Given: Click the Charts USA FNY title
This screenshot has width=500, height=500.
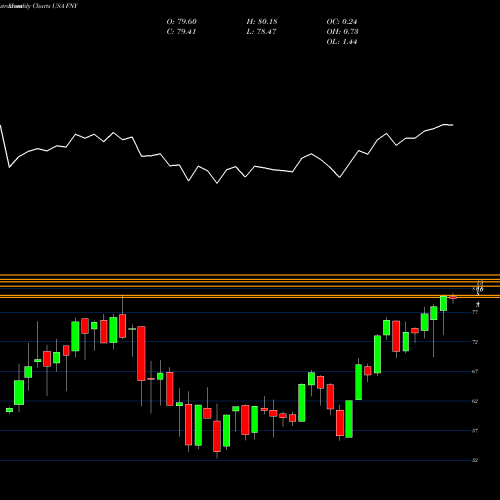Looking at the screenshot, I should (55, 6).
